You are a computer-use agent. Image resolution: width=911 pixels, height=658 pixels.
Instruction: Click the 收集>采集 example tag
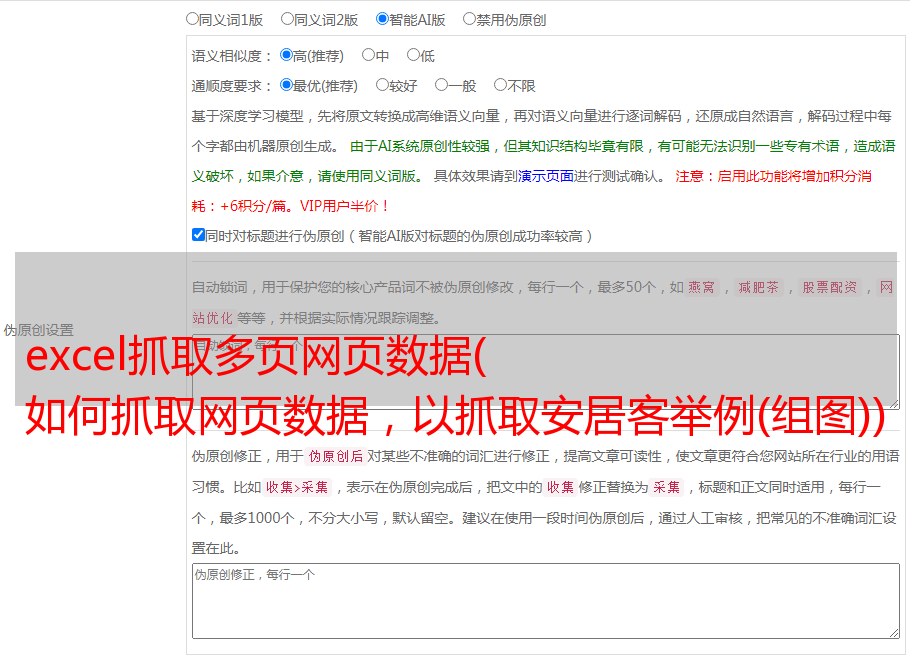pyautogui.click(x=297, y=487)
